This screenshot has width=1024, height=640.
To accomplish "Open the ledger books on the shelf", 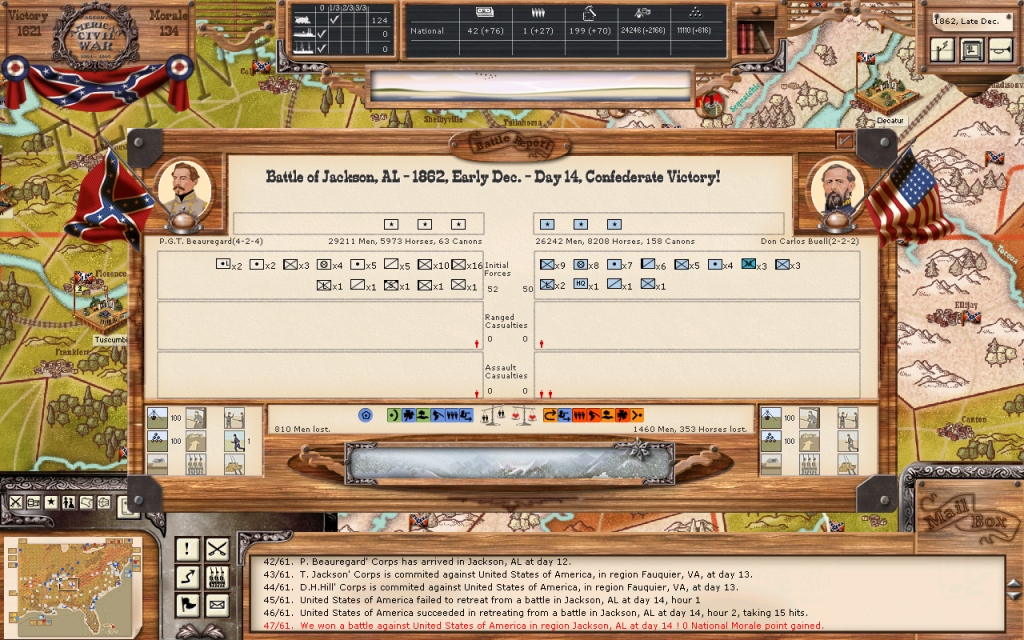I will coord(754,38).
